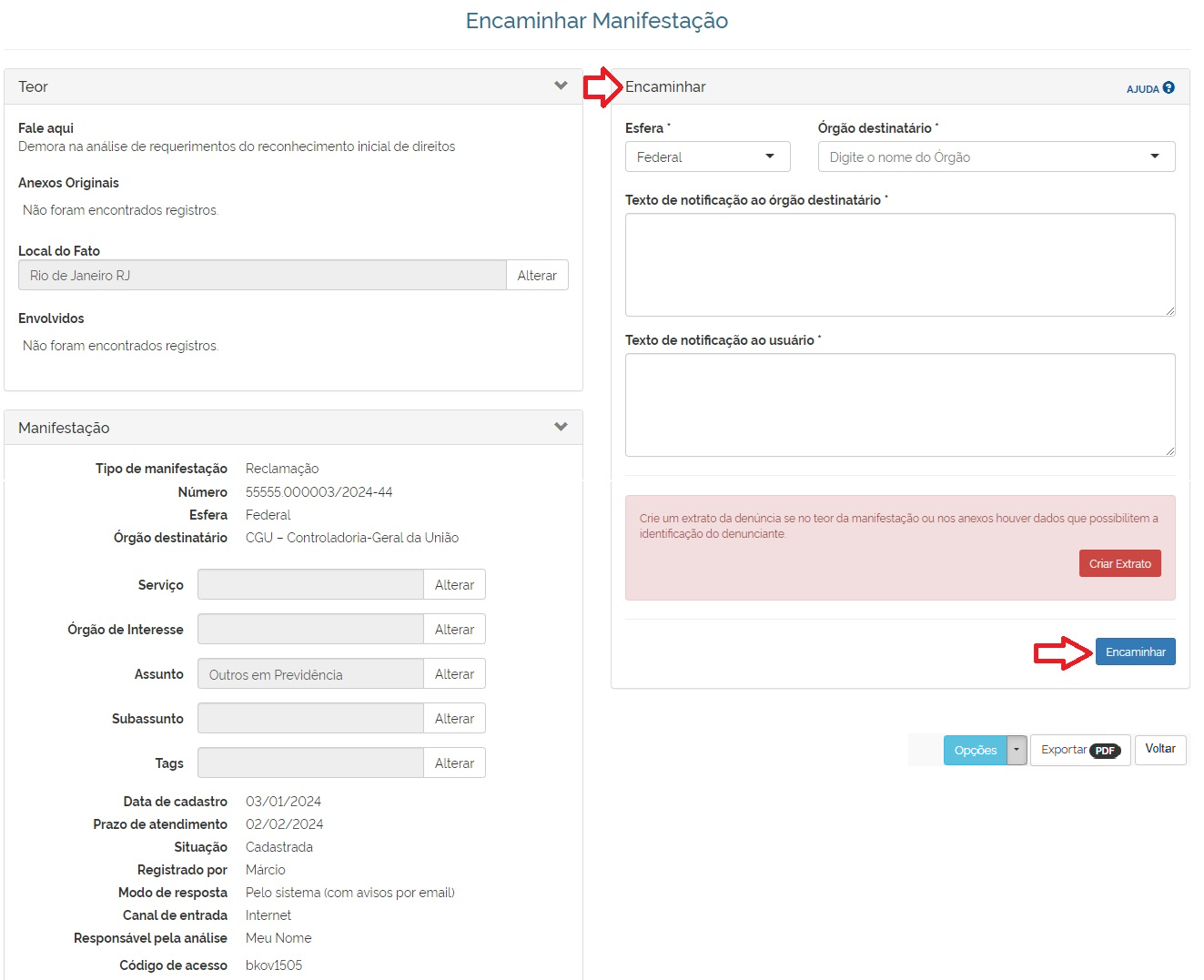Click the Outros em Previdência subject field
Screen dimensions: 1204x980
(310, 674)
